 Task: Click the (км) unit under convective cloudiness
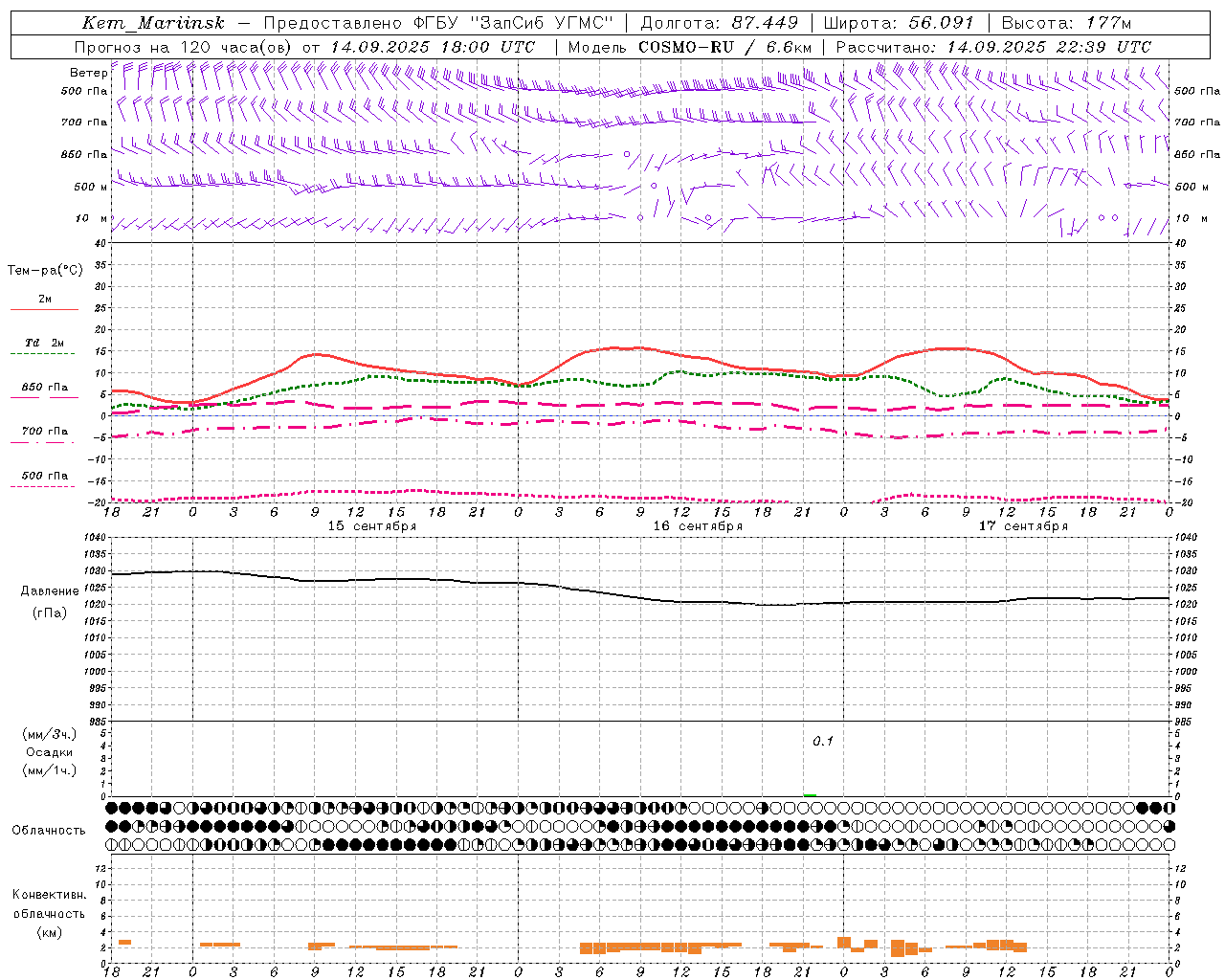(50, 932)
